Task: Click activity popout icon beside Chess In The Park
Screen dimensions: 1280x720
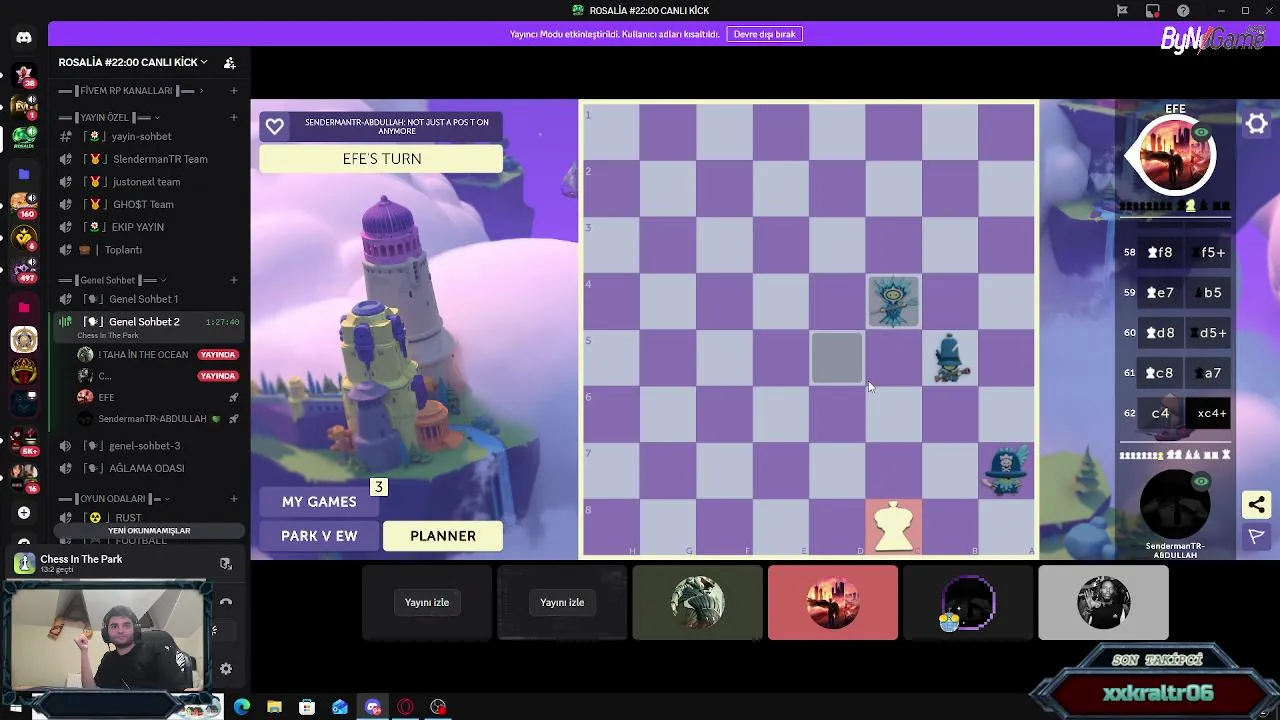Action: coord(226,564)
